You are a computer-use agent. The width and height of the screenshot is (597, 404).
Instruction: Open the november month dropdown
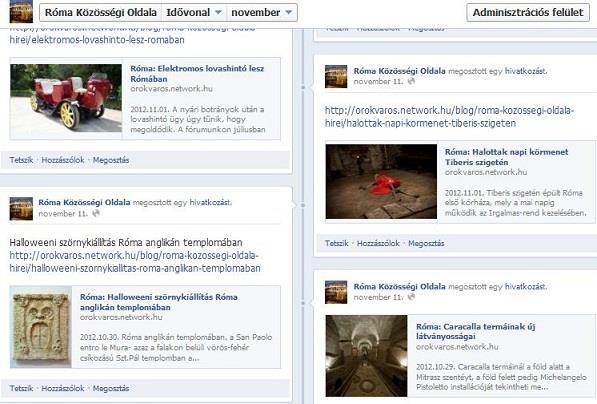[262, 13]
